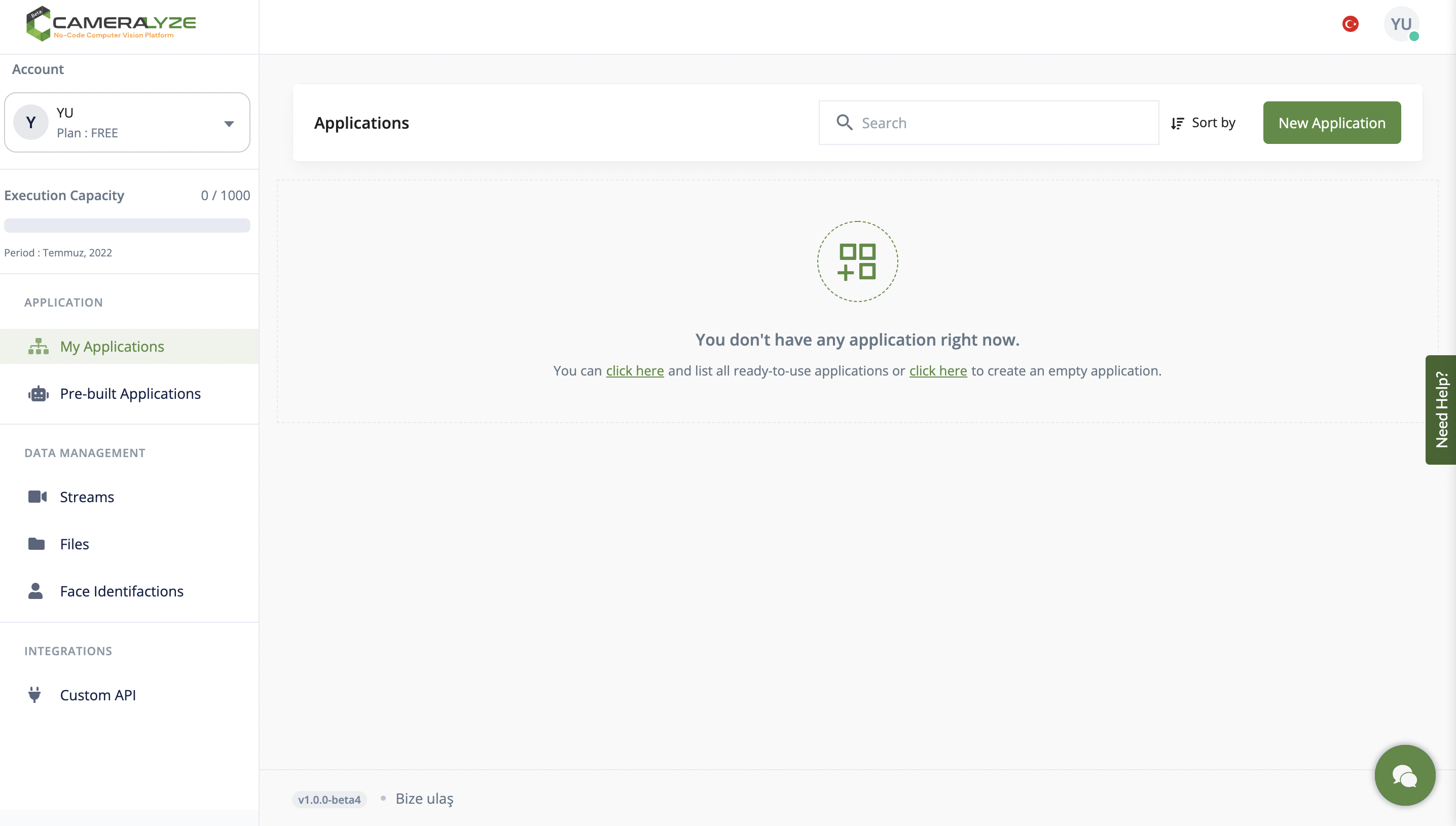Click the Execution Capacity progress bar
The width and height of the screenshot is (1456, 826).
(x=127, y=225)
